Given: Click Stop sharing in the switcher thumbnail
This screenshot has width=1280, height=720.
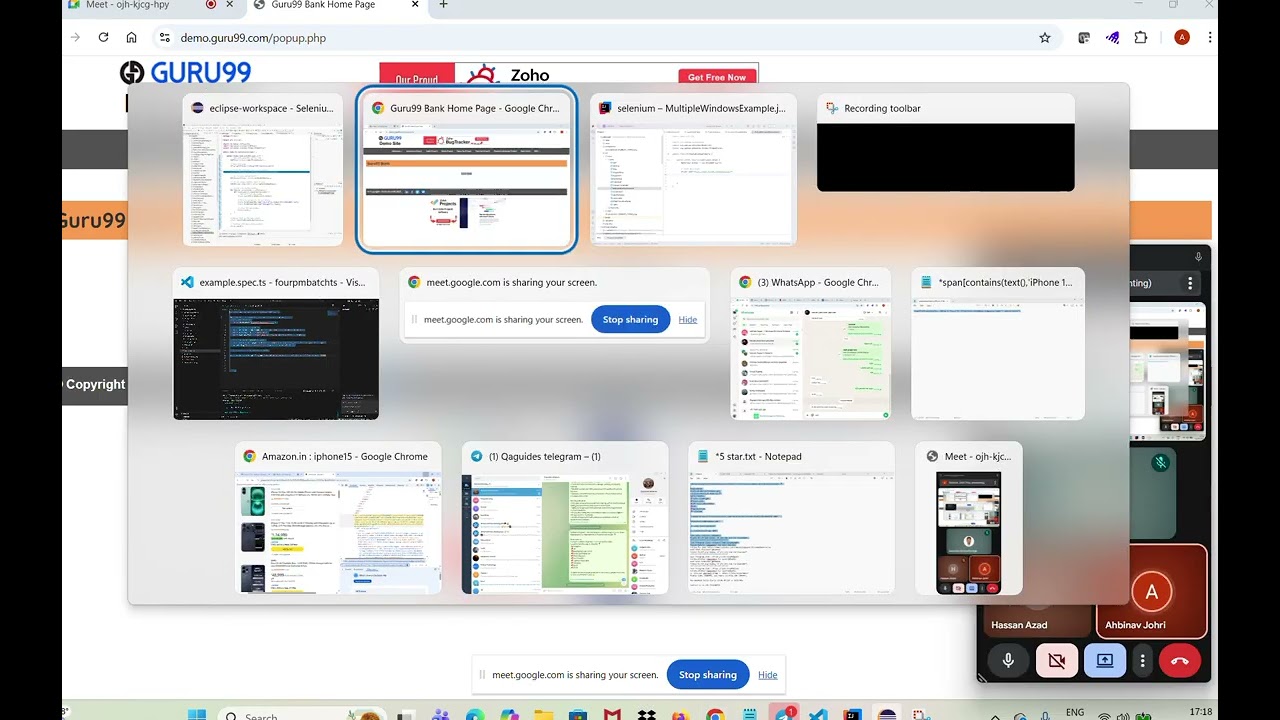Looking at the screenshot, I should tap(630, 320).
